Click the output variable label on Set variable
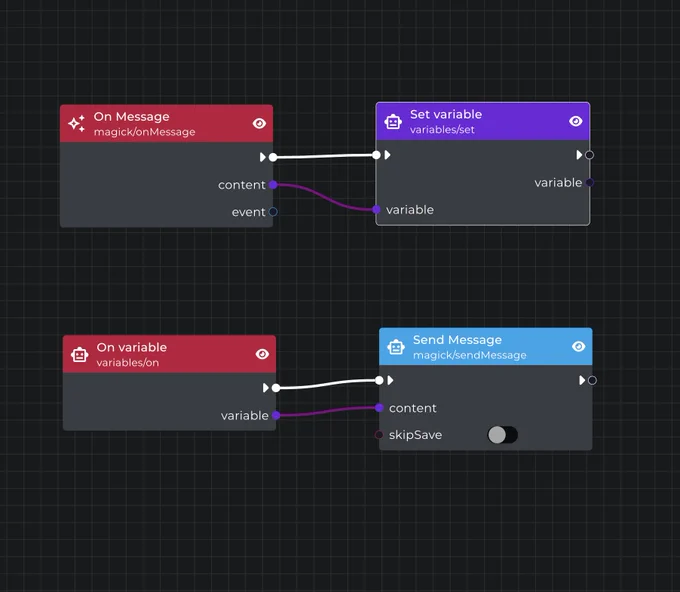This screenshot has width=680, height=592. pyautogui.click(x=558, y=183)
